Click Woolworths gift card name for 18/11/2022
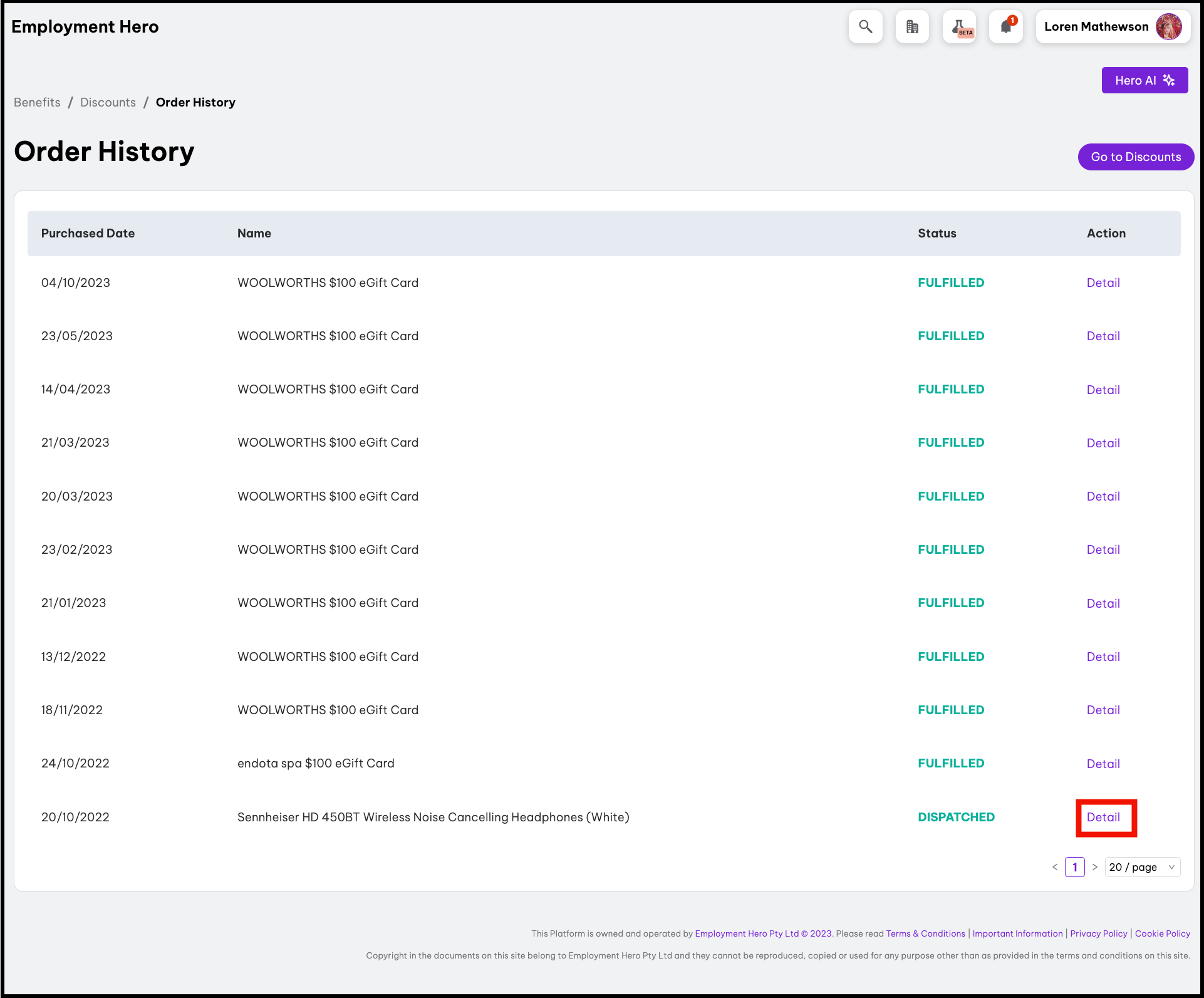The image size is (1204, 998). point(328,710)
